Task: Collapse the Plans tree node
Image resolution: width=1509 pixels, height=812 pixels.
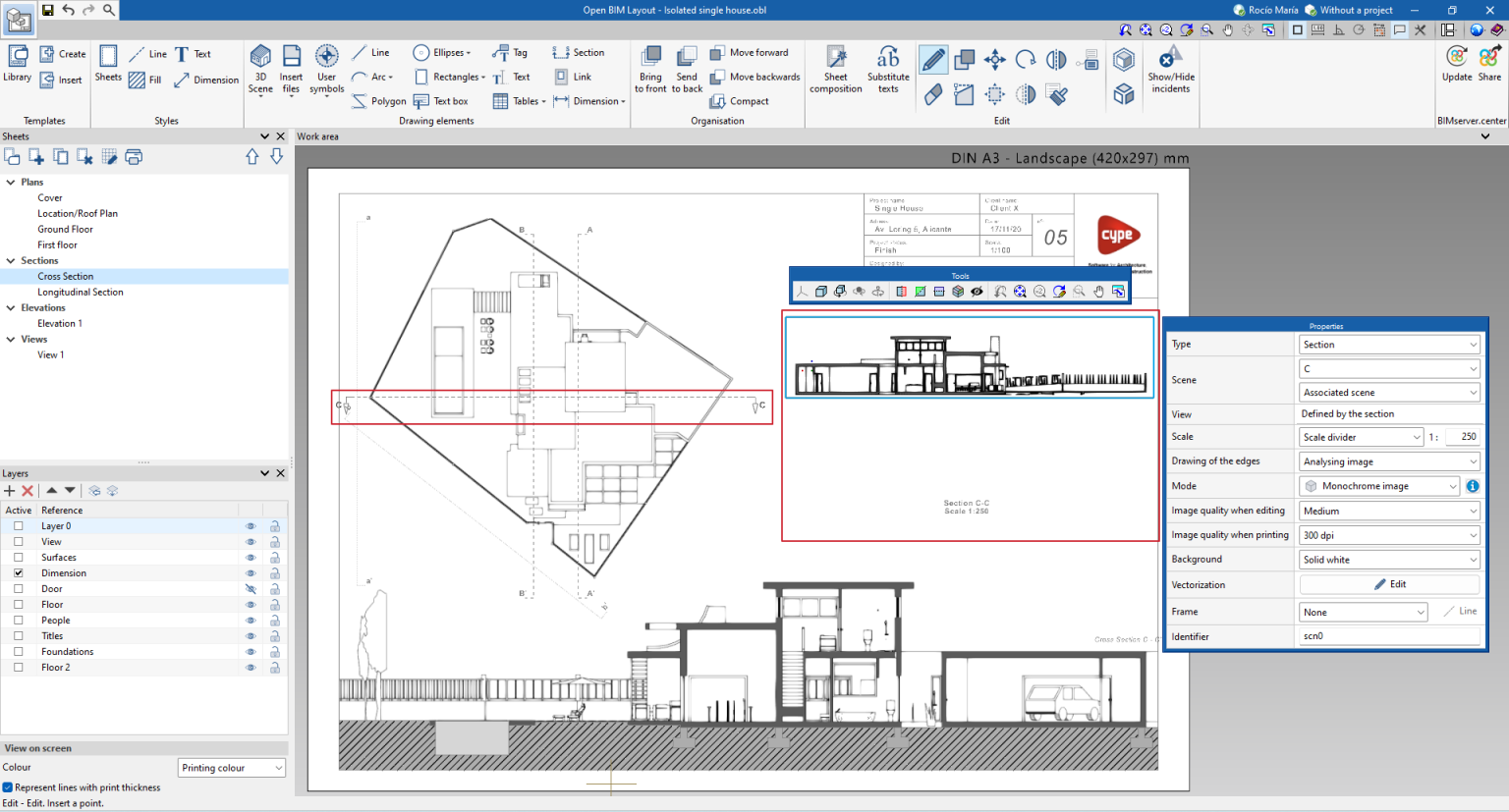Action: (x=8, y=182)
